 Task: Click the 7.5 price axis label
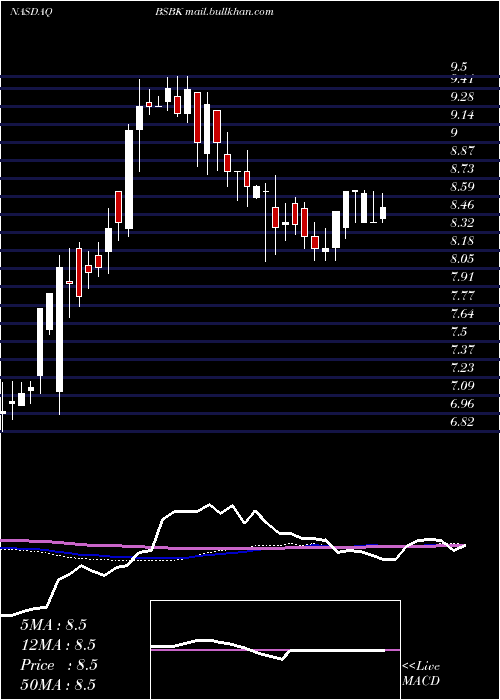point(458,332)
